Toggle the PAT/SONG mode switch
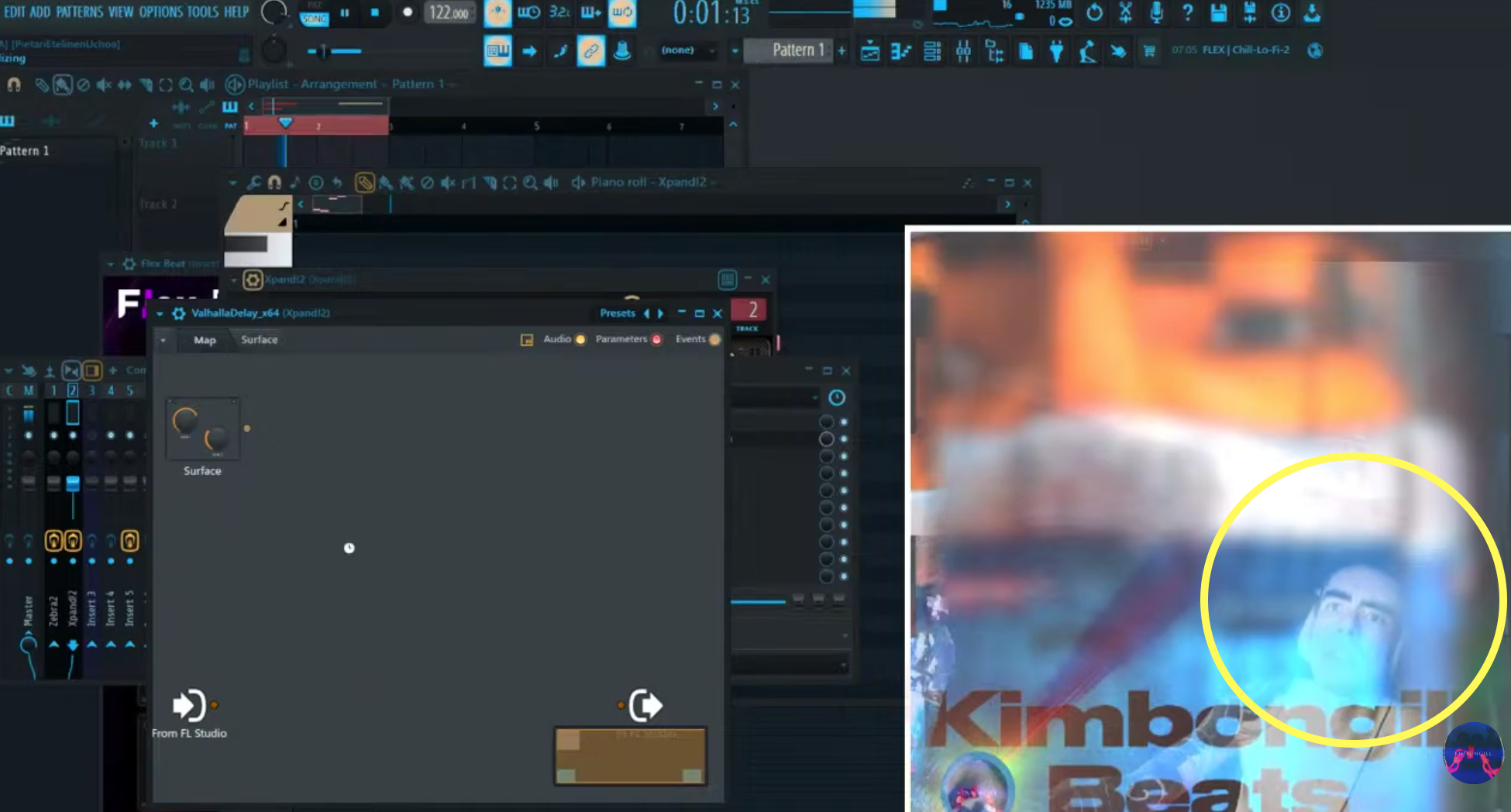 pyautogui.click(x=314, y=14)
